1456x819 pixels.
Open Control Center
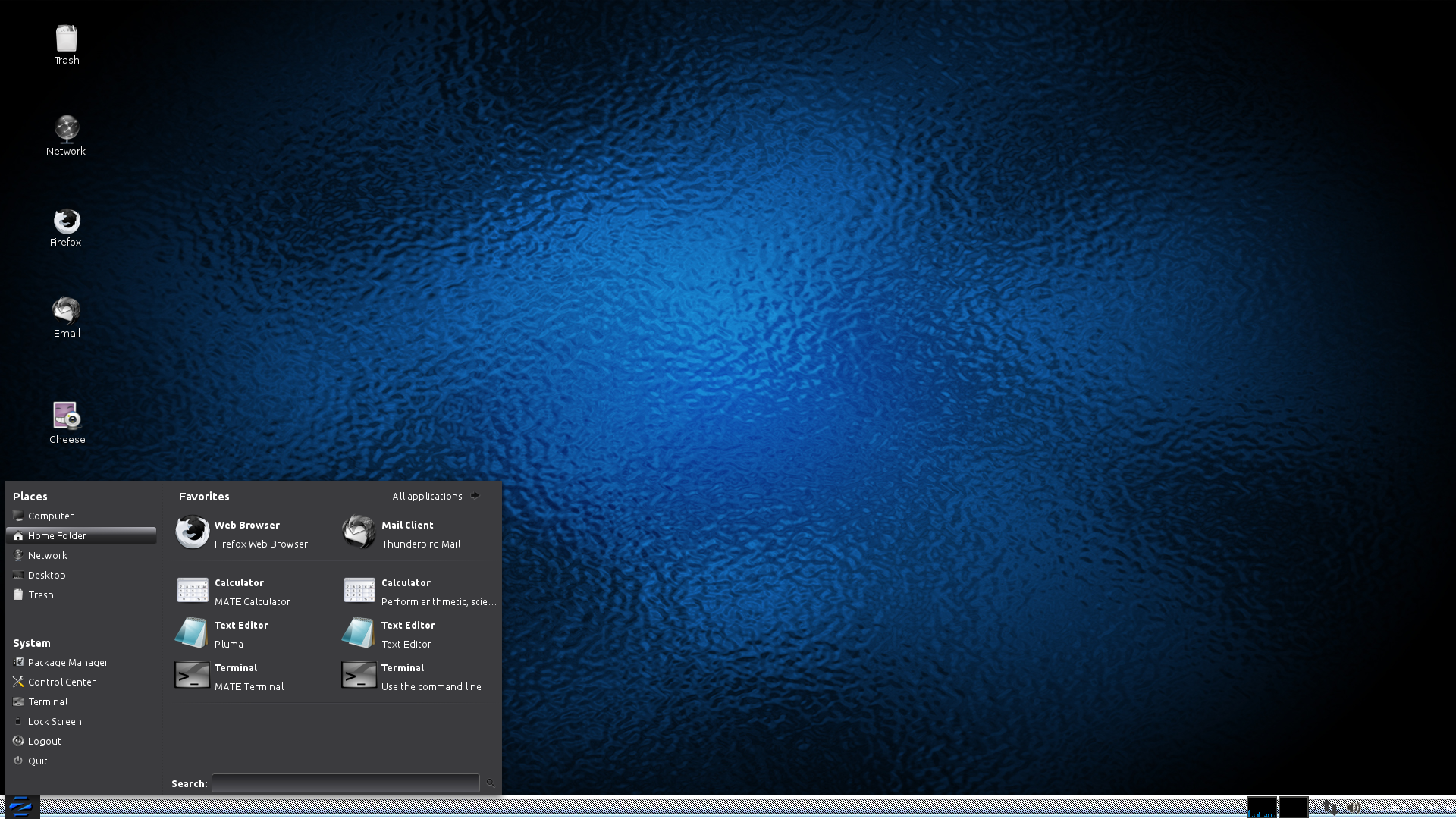coord(61,682)
